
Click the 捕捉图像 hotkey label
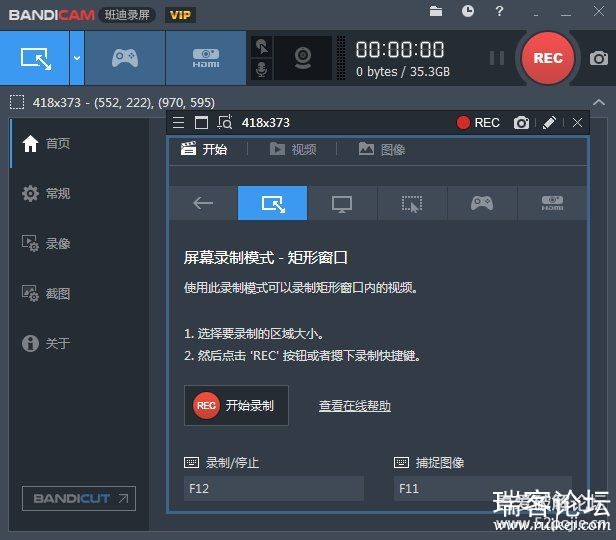point(440,463)
